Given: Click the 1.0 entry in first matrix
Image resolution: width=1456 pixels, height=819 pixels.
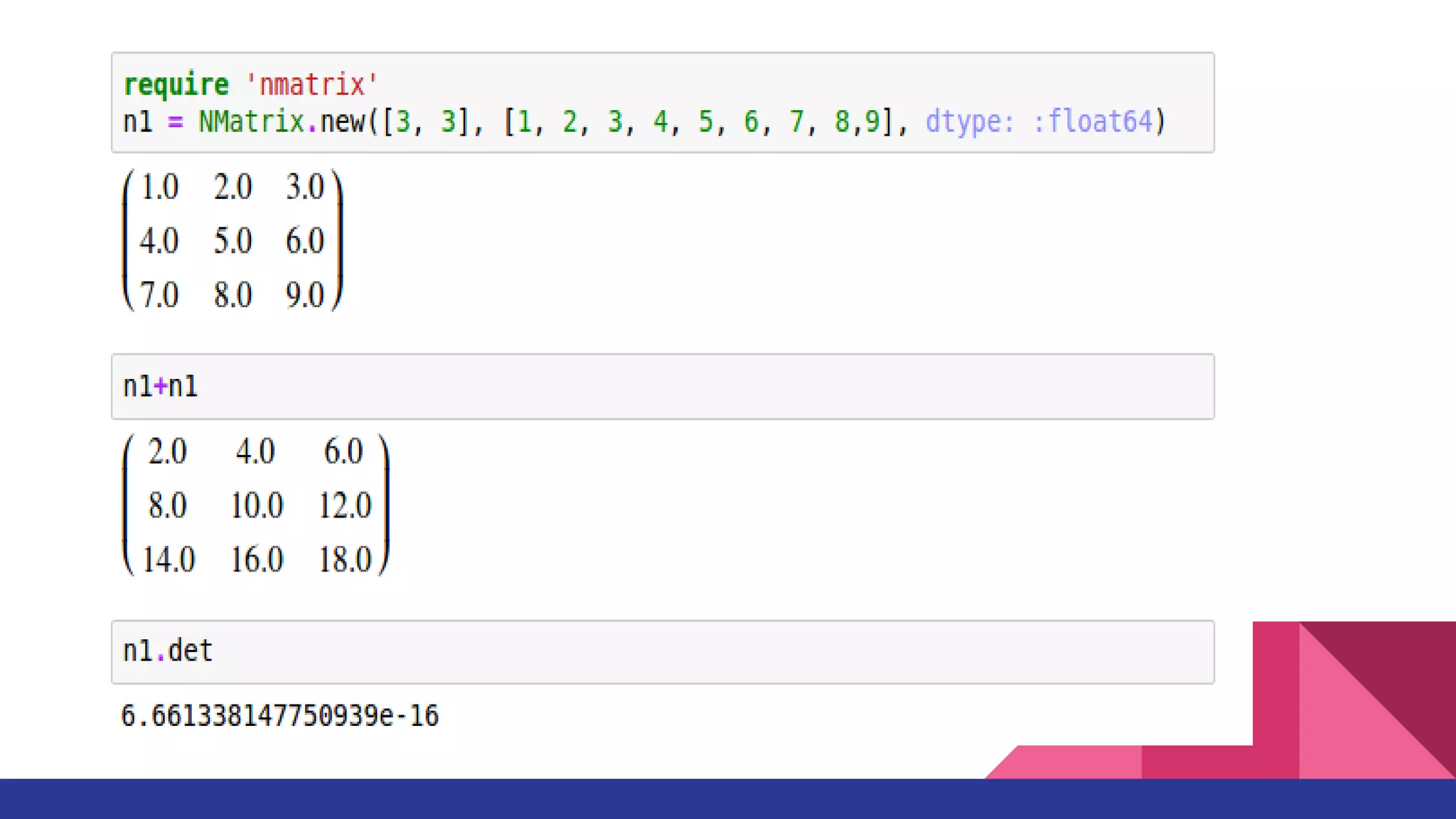Looking at the screenshot, I should 159,187.
